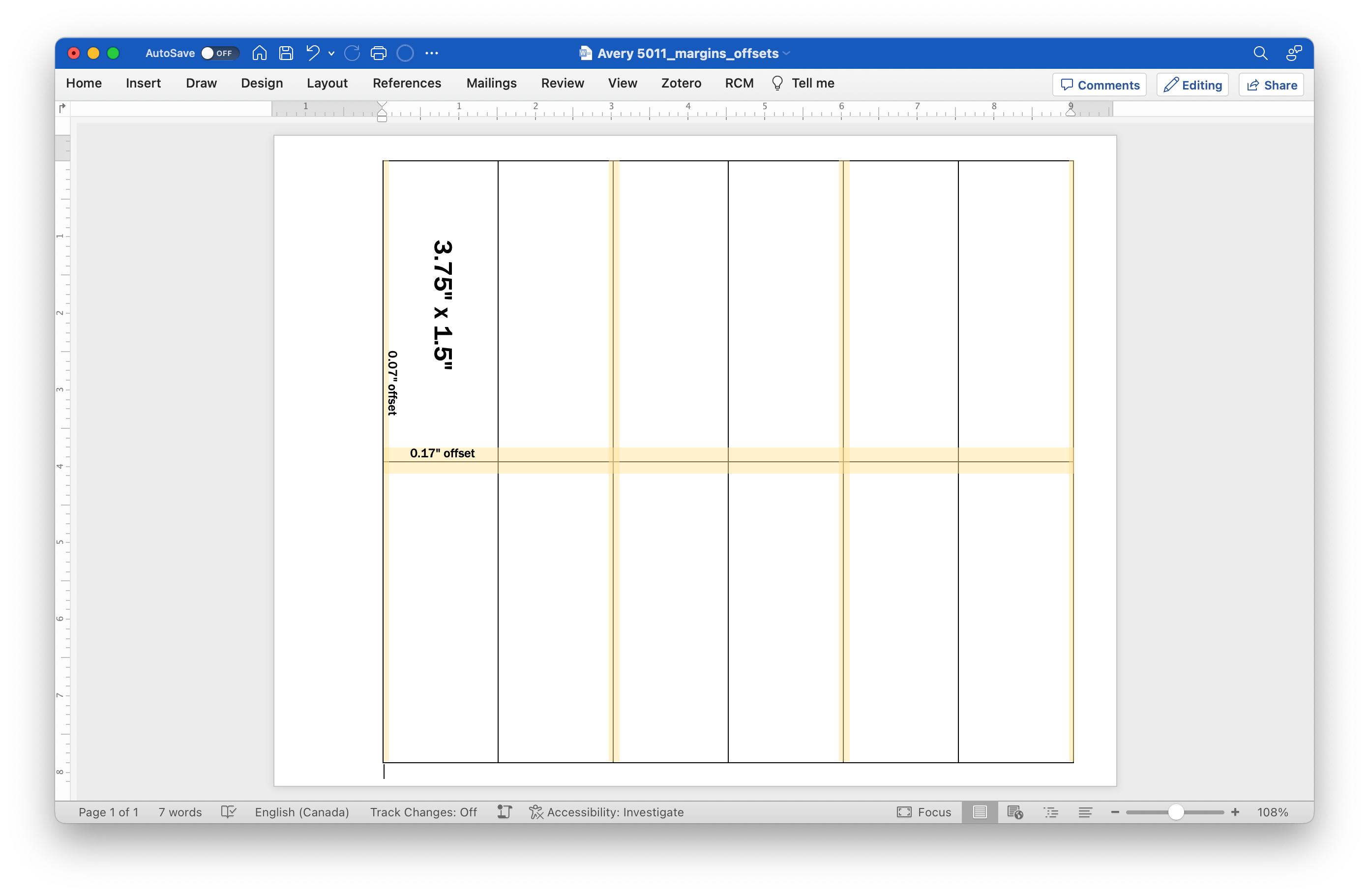1369x896 pixels.
Task: Select the Editing dropdown
Action: pyautogui.click(x=1192, y=83)
